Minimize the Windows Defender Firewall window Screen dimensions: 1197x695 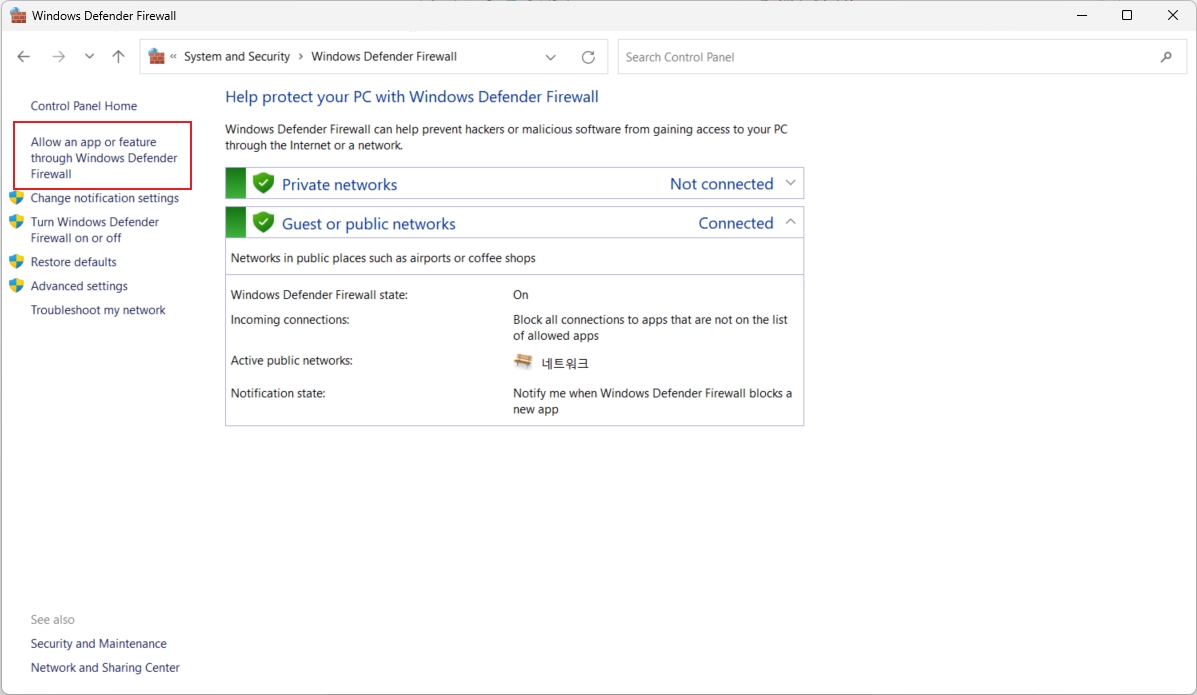coord(1082,15)
